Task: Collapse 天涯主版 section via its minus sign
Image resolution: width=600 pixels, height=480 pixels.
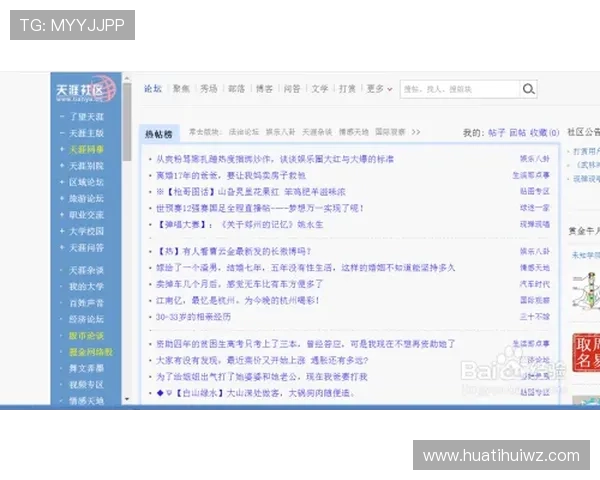Action: [x=62, y=133]
